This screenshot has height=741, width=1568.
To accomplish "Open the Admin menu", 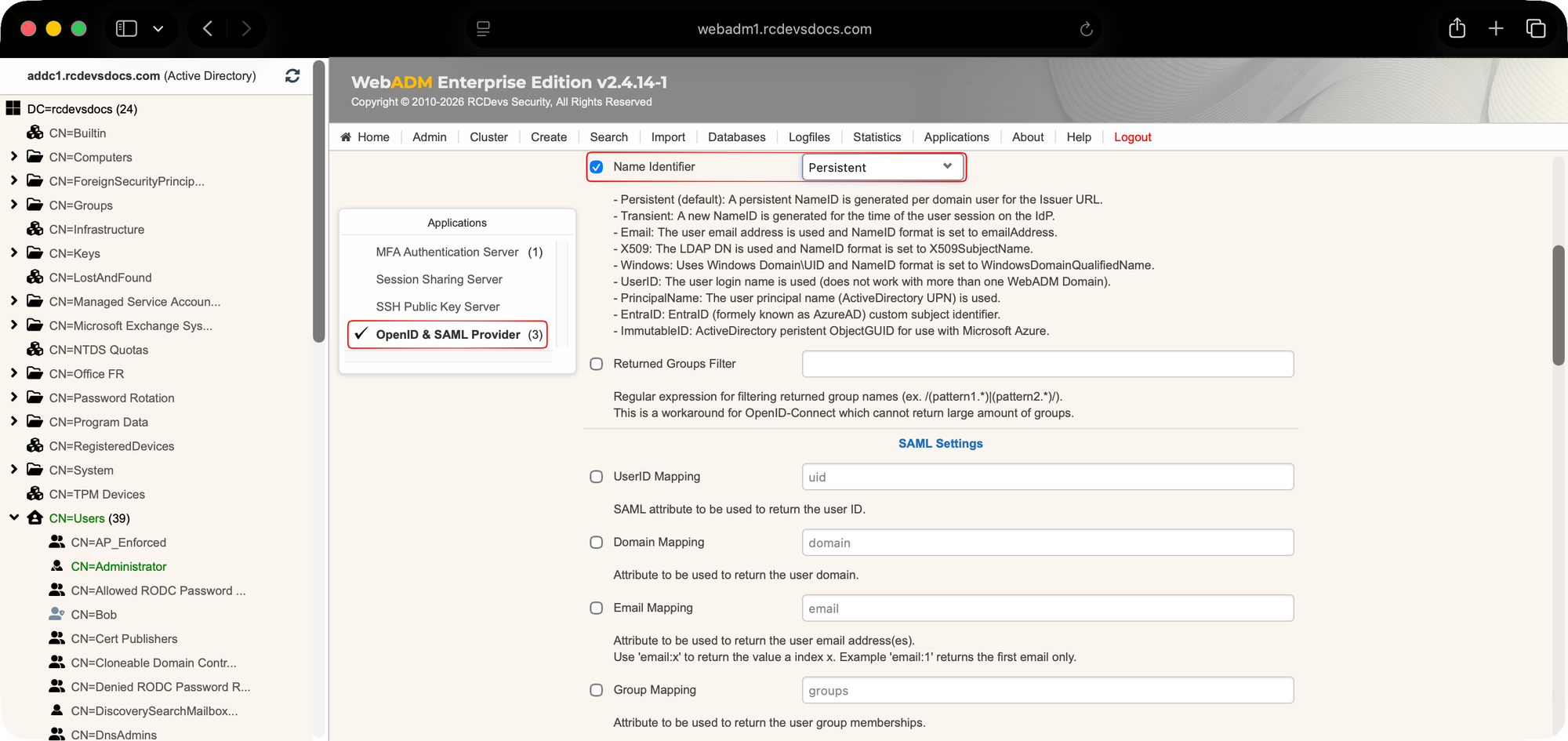I will [430, 137].
